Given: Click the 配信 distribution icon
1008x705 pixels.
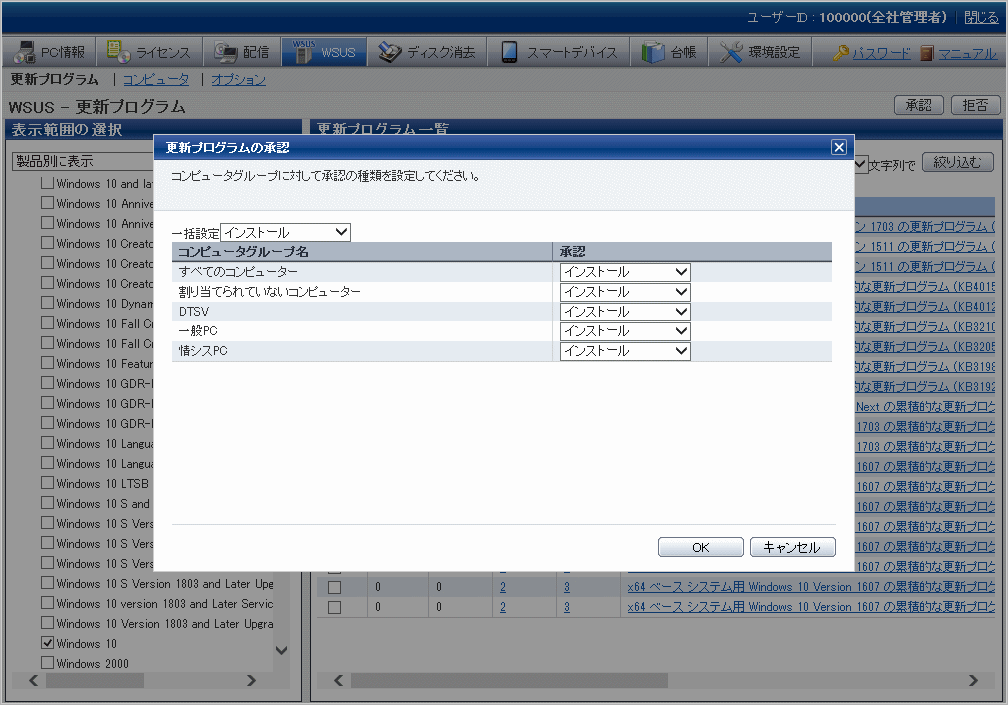Looking at the screenshot, I should tap(226, 52).
